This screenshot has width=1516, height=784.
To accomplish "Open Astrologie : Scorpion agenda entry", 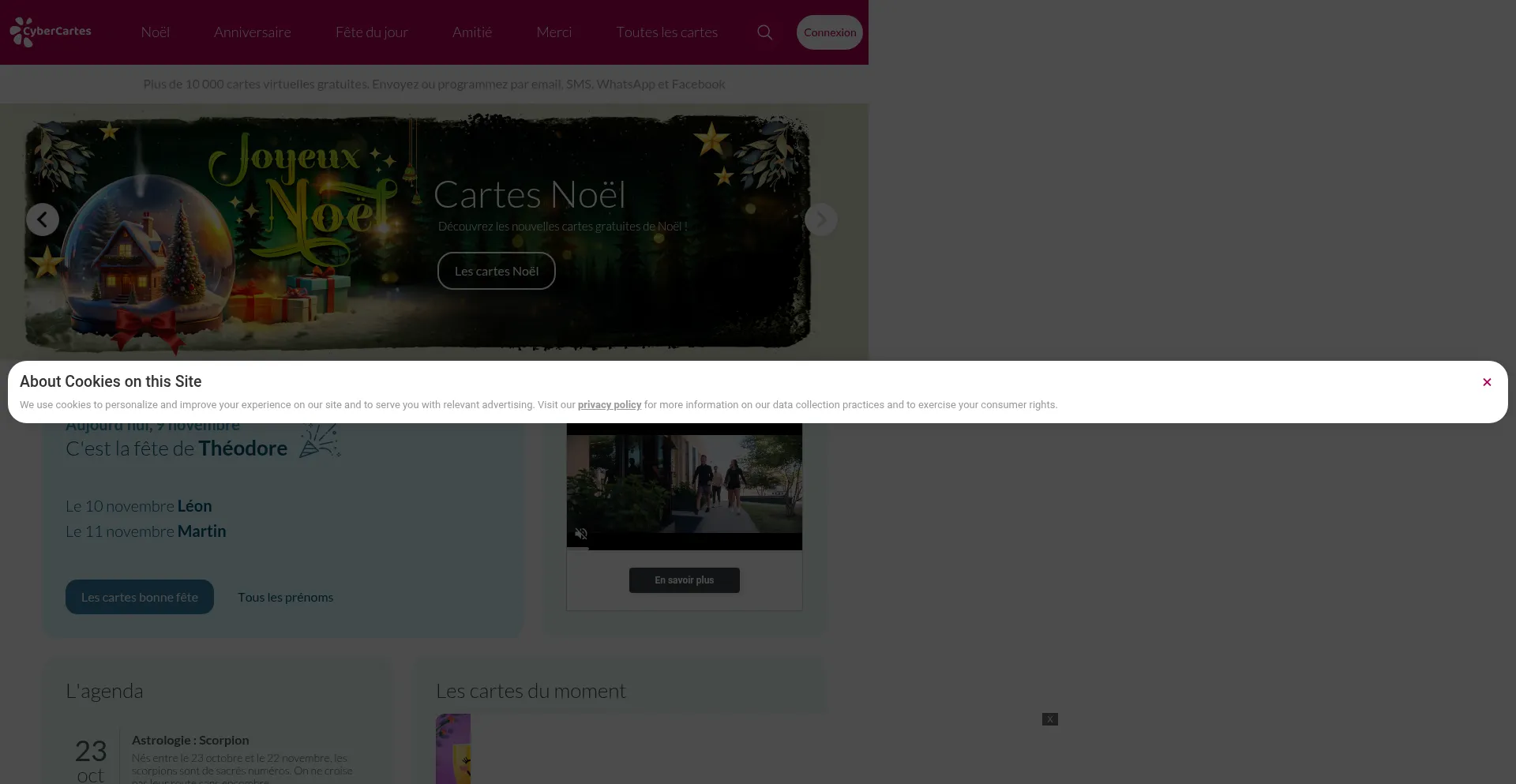I will [x=190, y=740].
